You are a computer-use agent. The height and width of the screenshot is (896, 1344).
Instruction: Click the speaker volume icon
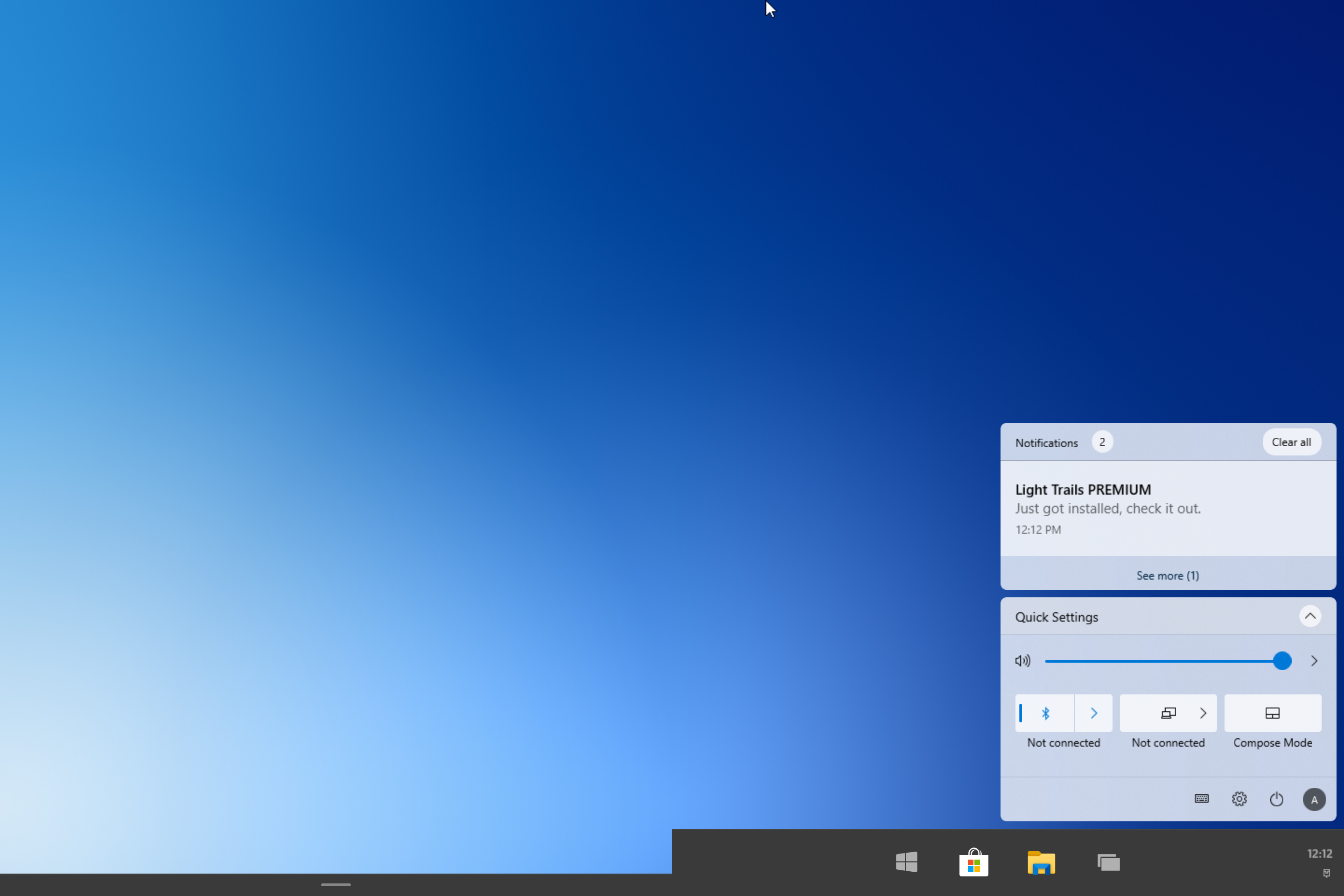coord(1023,661)
